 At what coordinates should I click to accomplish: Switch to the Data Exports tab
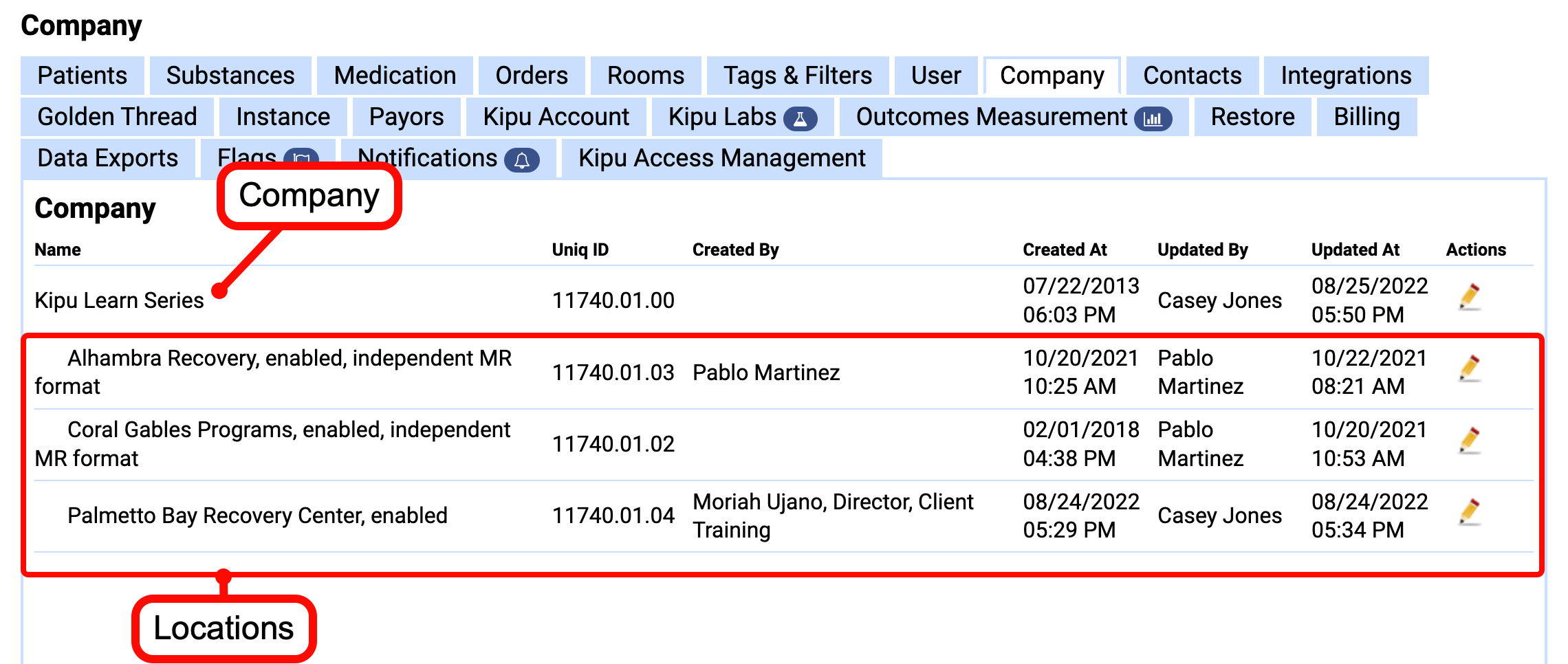108,158
